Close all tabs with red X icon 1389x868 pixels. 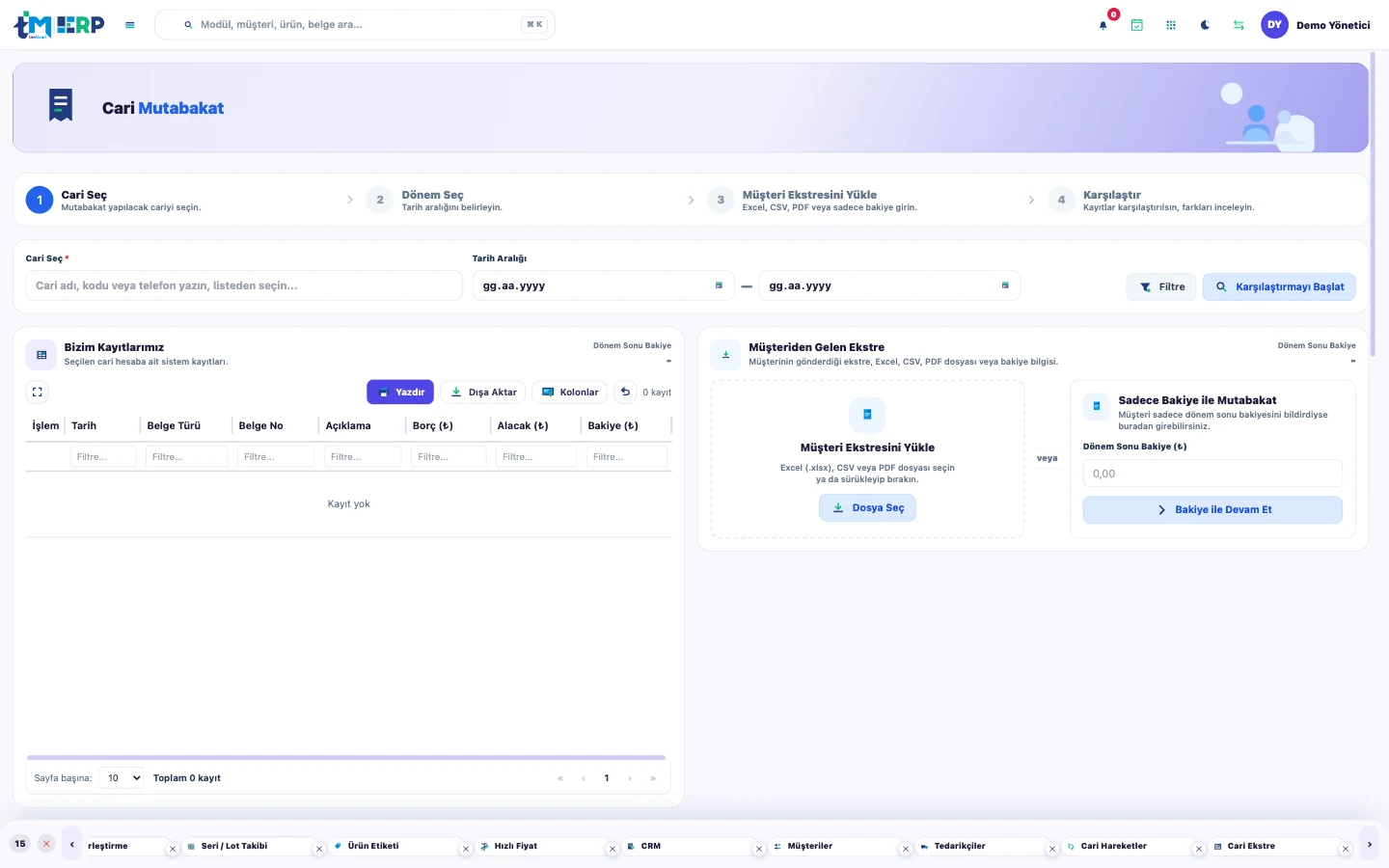click(46, 844)
